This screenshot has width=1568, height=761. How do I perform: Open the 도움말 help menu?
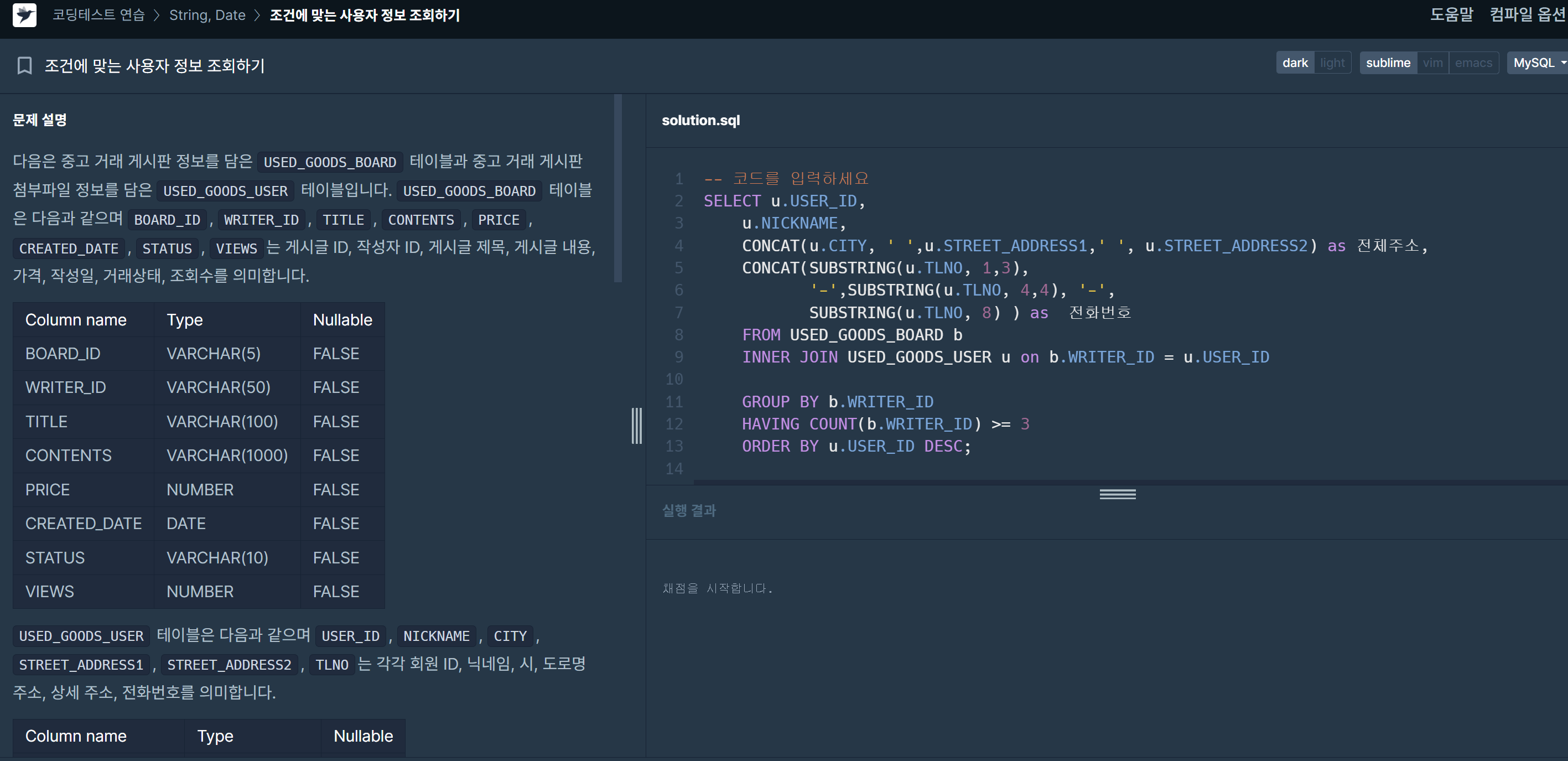[1451, 14]
